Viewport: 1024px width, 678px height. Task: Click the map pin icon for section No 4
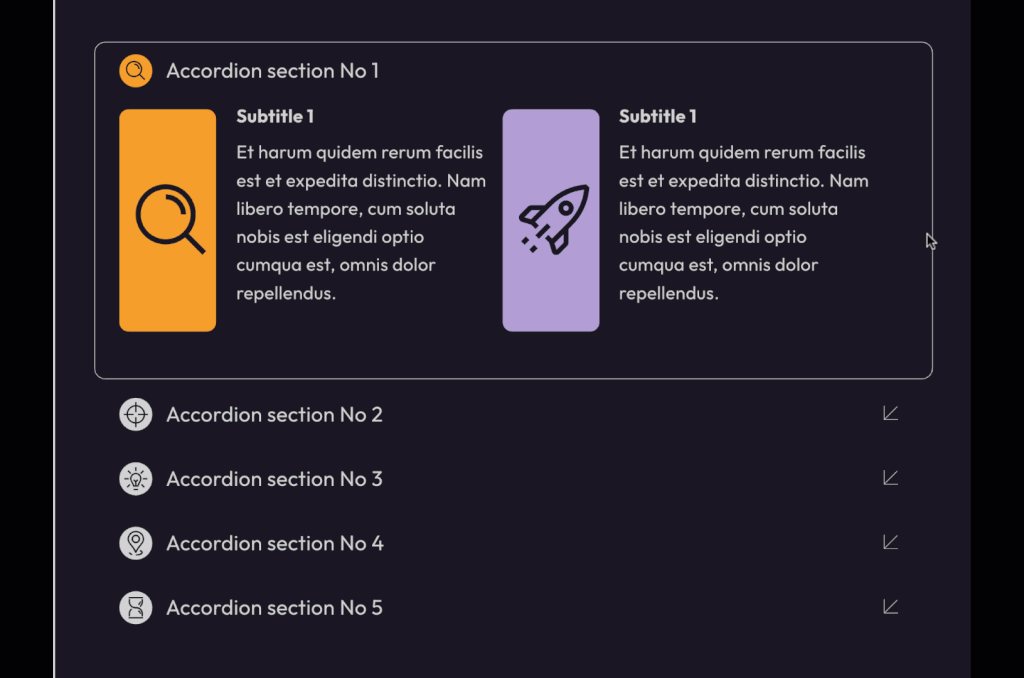coord(135,543)
